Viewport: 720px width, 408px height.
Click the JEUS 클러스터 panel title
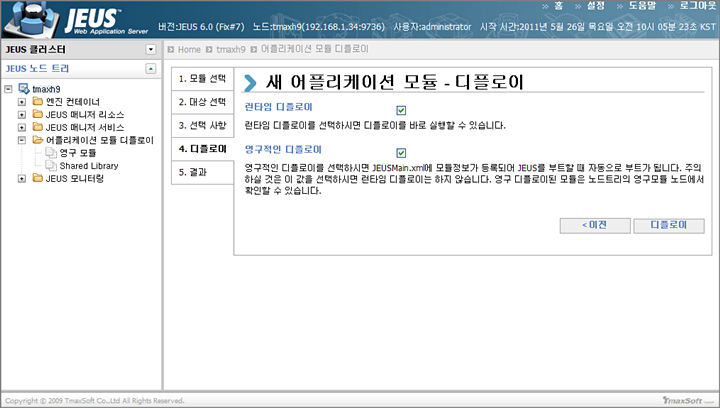click(35, 49)
